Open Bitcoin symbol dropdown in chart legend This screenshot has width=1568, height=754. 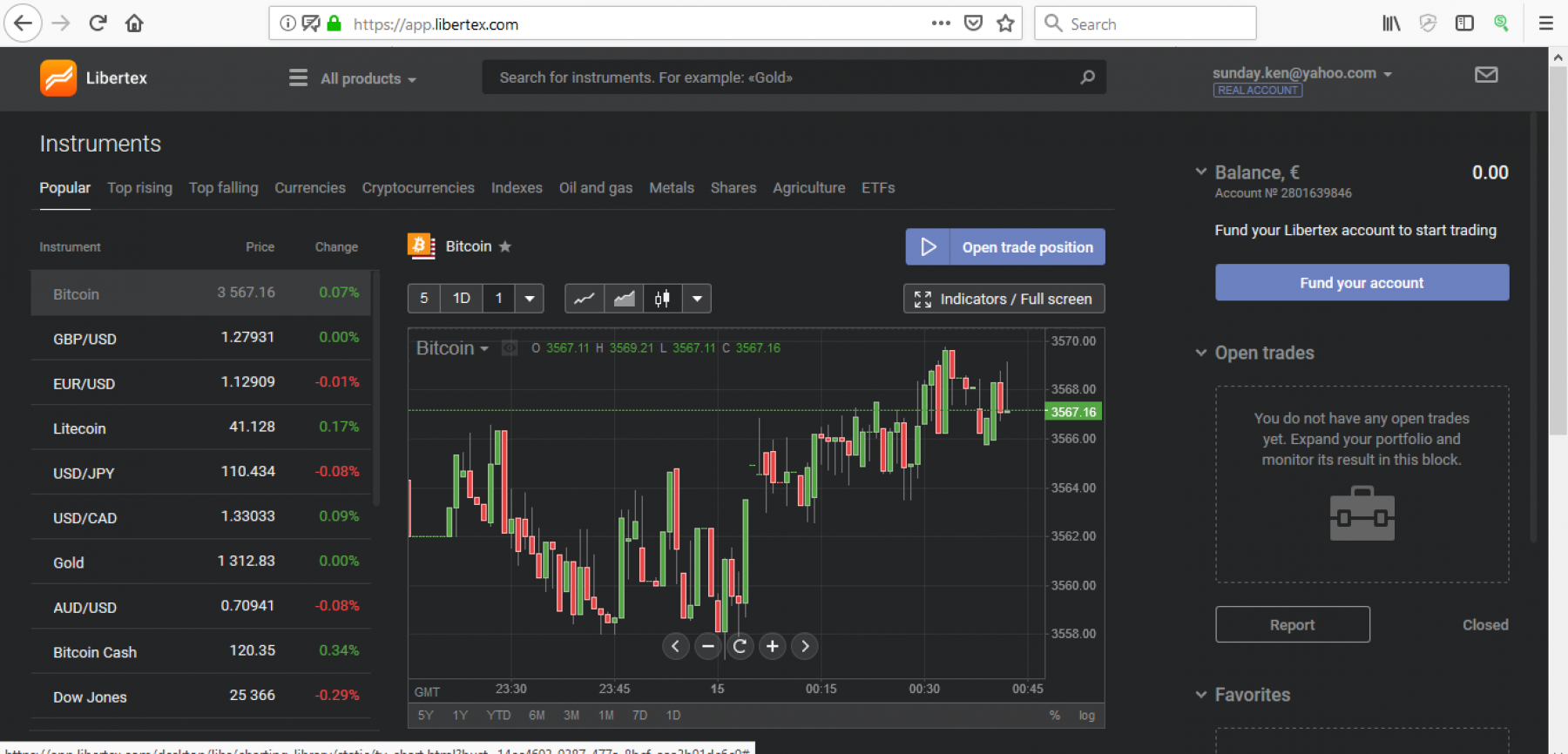(x=452, y=348)
